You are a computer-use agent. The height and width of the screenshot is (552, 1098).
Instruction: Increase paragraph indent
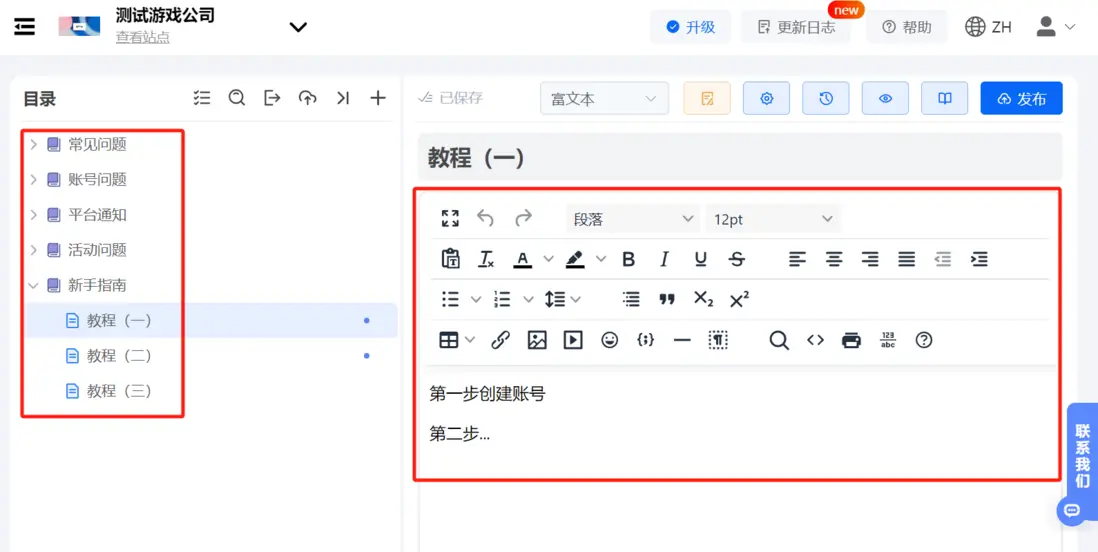(x=979, y=259)
